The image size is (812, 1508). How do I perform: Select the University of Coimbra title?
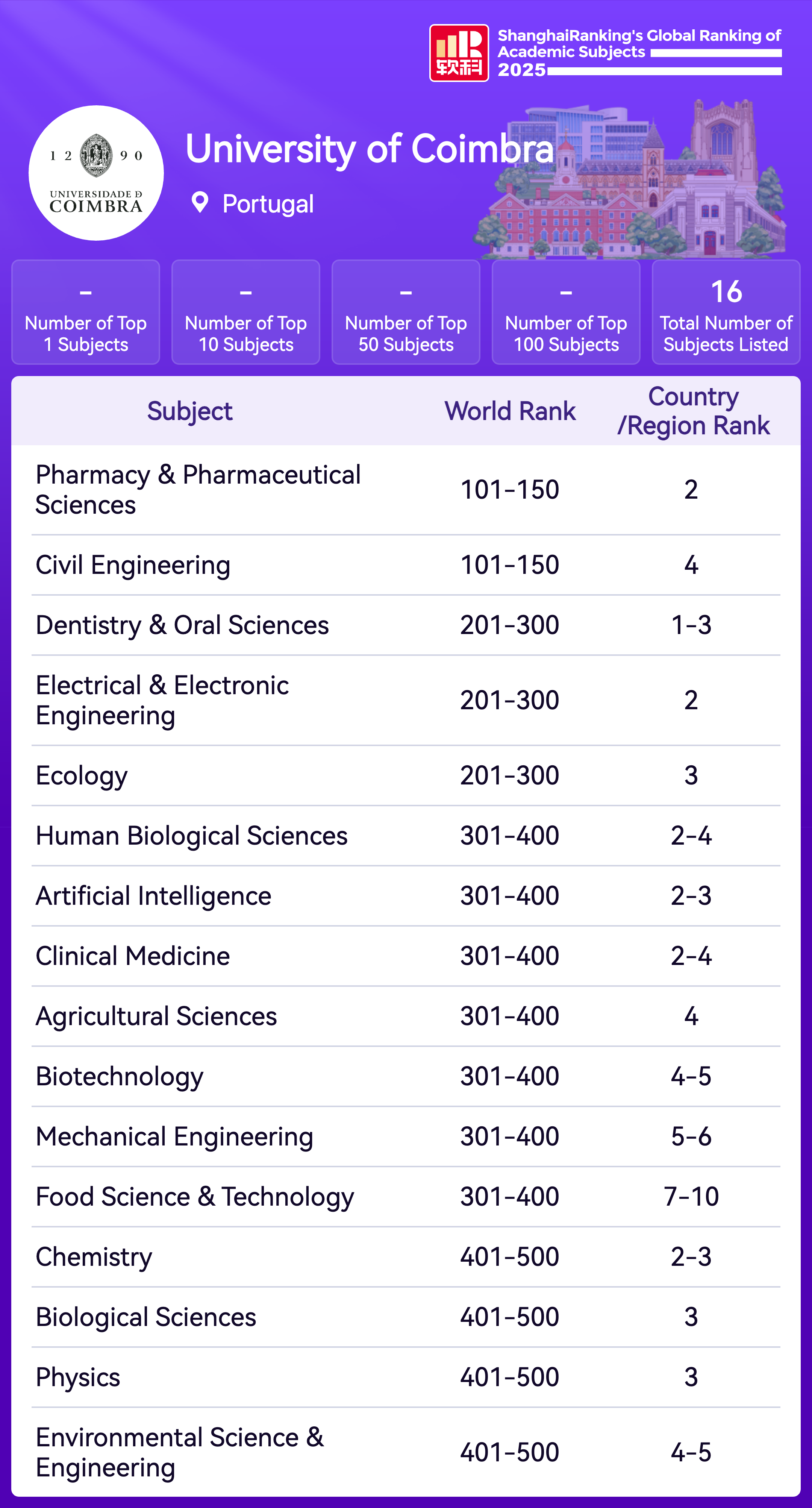point(369,149)
